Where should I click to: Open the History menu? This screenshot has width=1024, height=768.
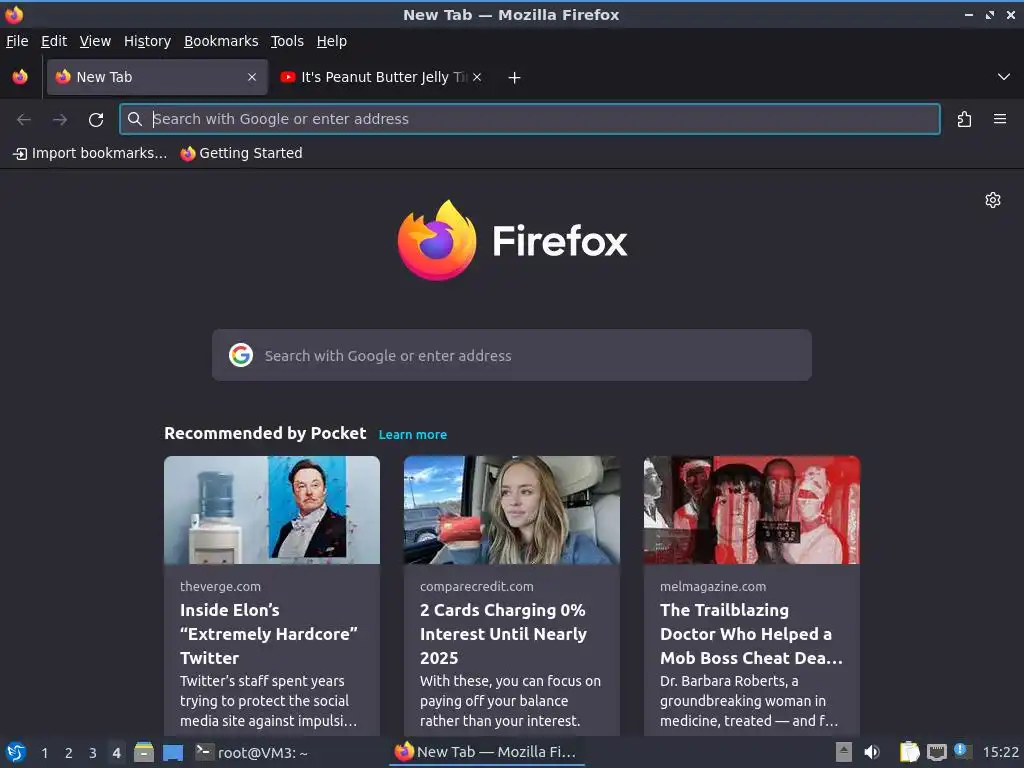(x=147, y=41)
